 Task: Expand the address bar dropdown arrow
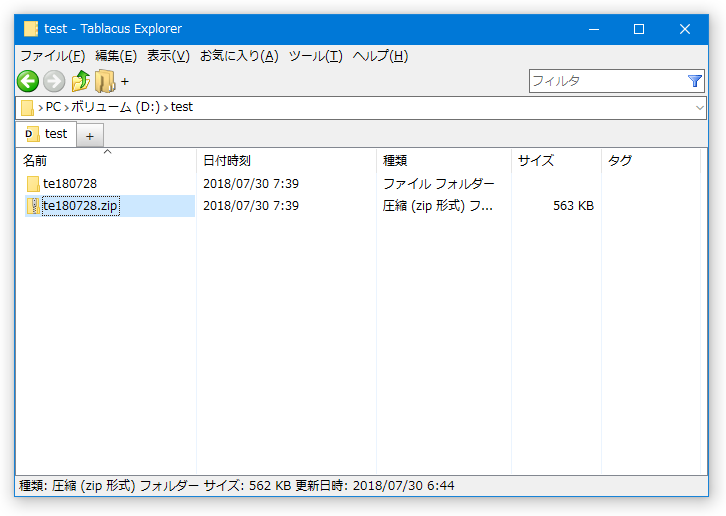click(x=700, y=108)
